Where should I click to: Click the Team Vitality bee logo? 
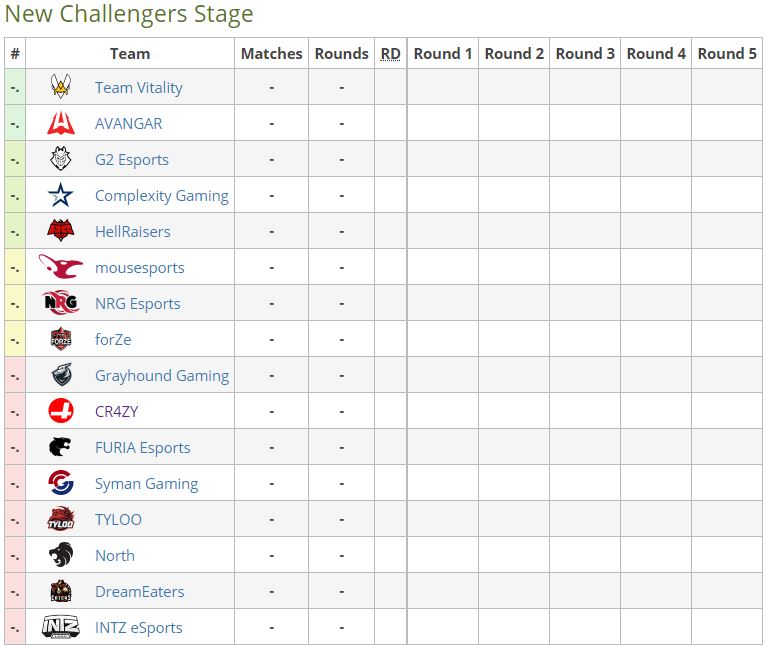pyautogui.click(x=61, y=86)
